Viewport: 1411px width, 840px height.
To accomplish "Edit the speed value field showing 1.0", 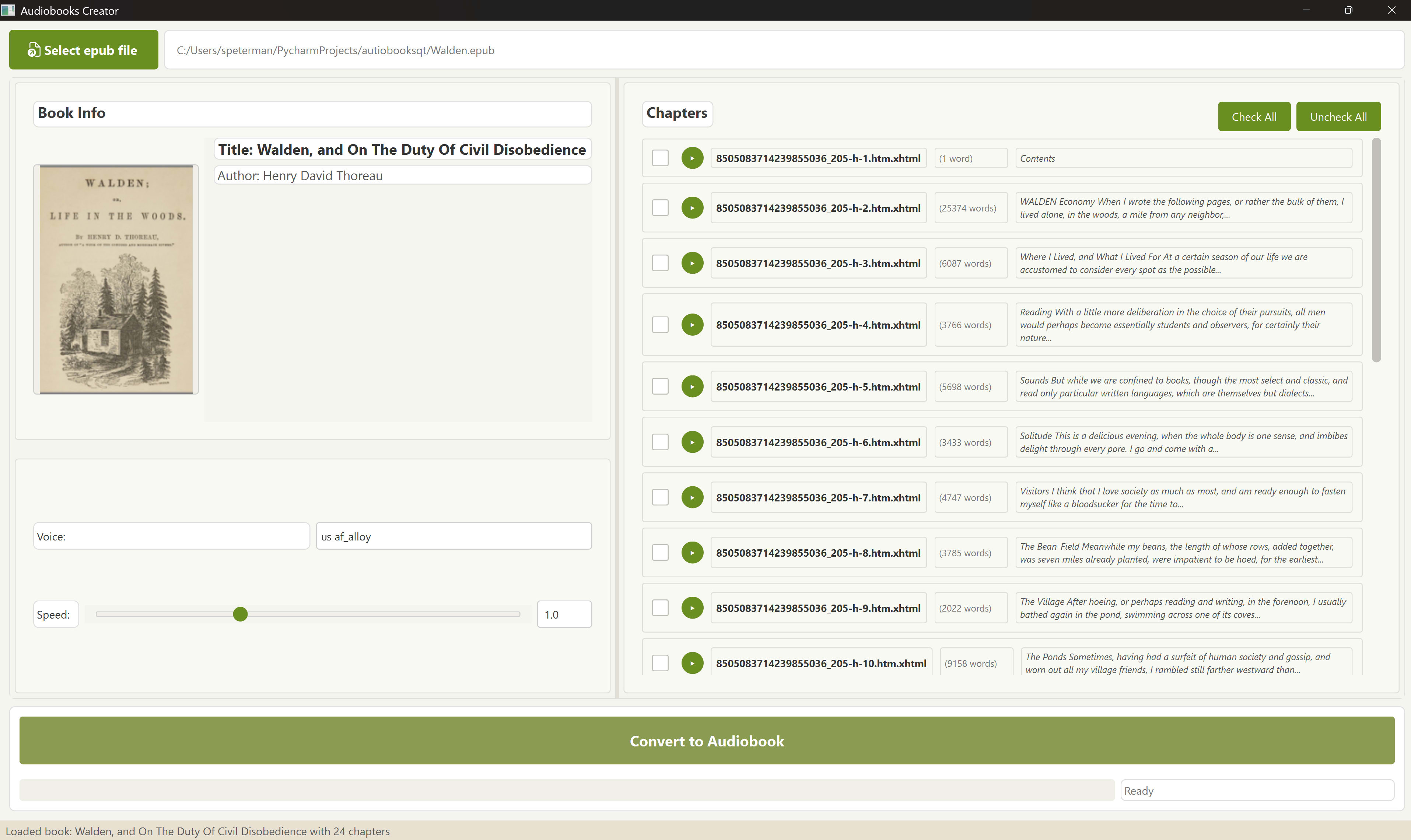I will pyautogui.click(x=564, y=613).
